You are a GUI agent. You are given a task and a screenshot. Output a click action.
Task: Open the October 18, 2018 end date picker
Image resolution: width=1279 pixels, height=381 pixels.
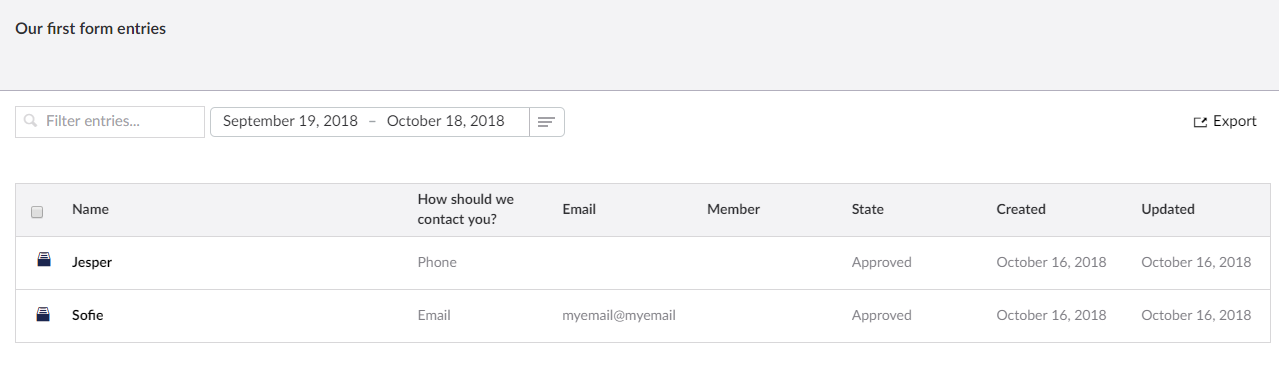[x=446, y=121]
